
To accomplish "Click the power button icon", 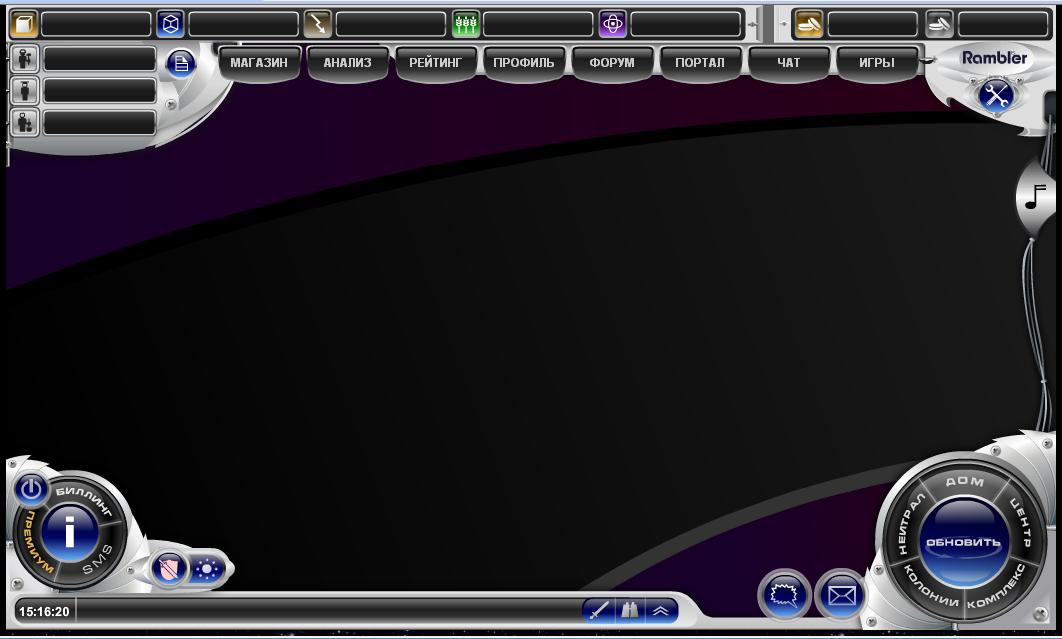I will pyautogui.click(x=31, y=489).
